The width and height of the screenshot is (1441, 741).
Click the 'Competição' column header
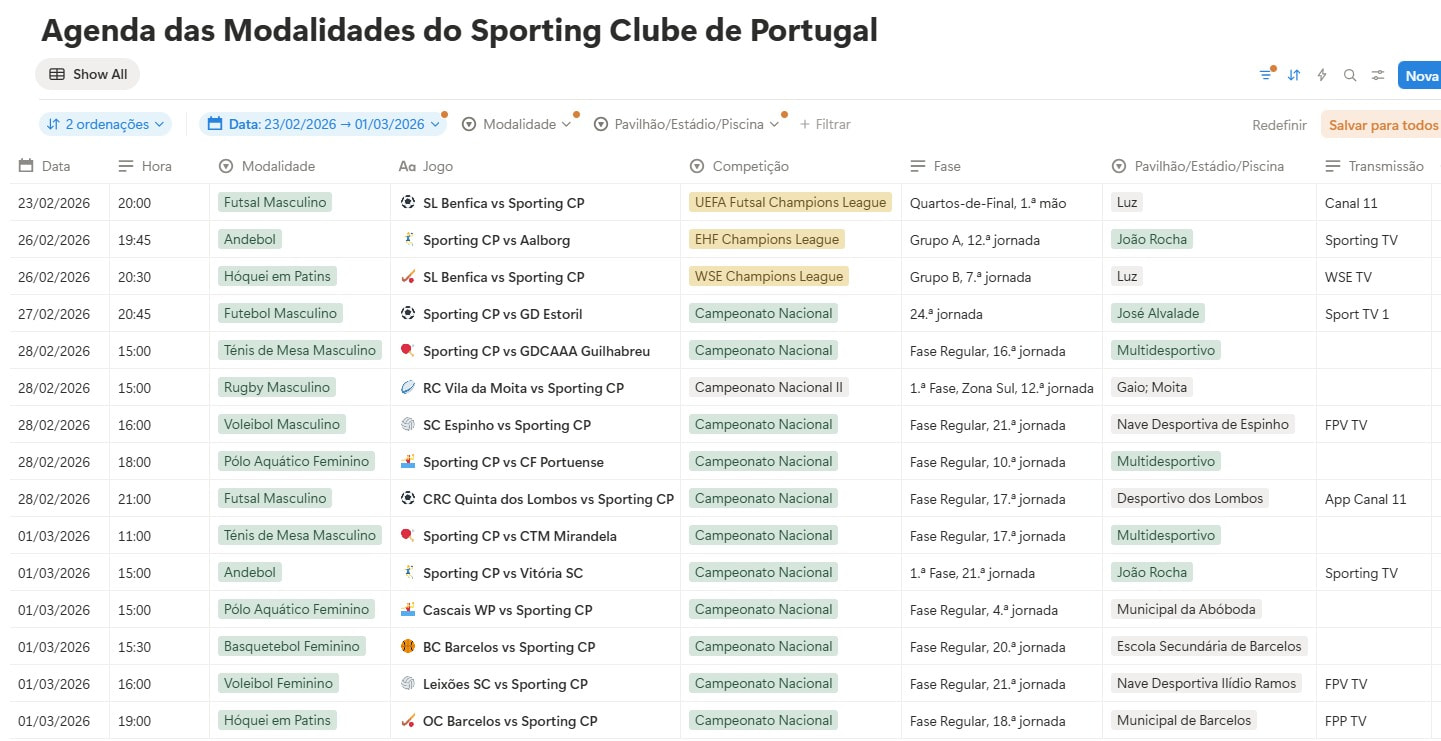click(x=750, y=166)
